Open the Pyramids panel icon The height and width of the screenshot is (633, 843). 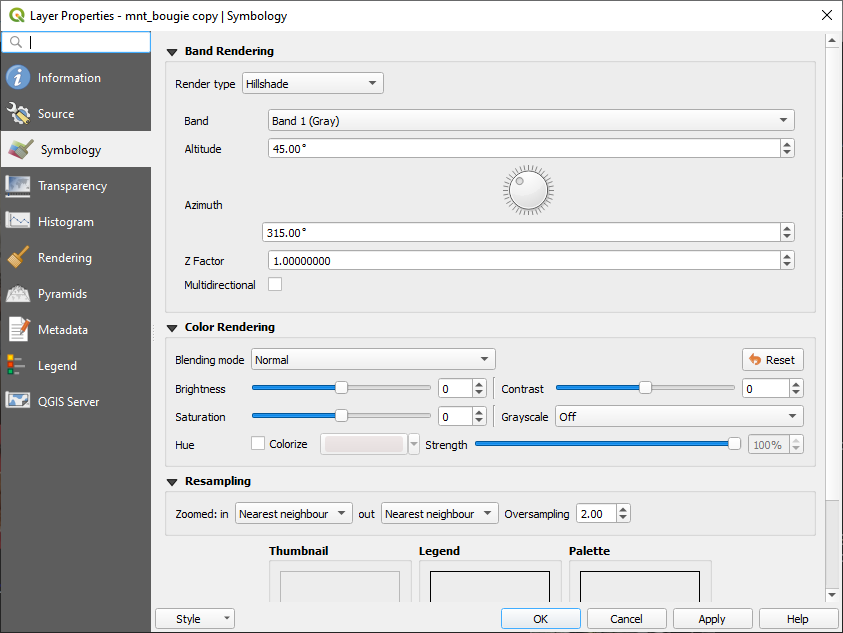18,294
